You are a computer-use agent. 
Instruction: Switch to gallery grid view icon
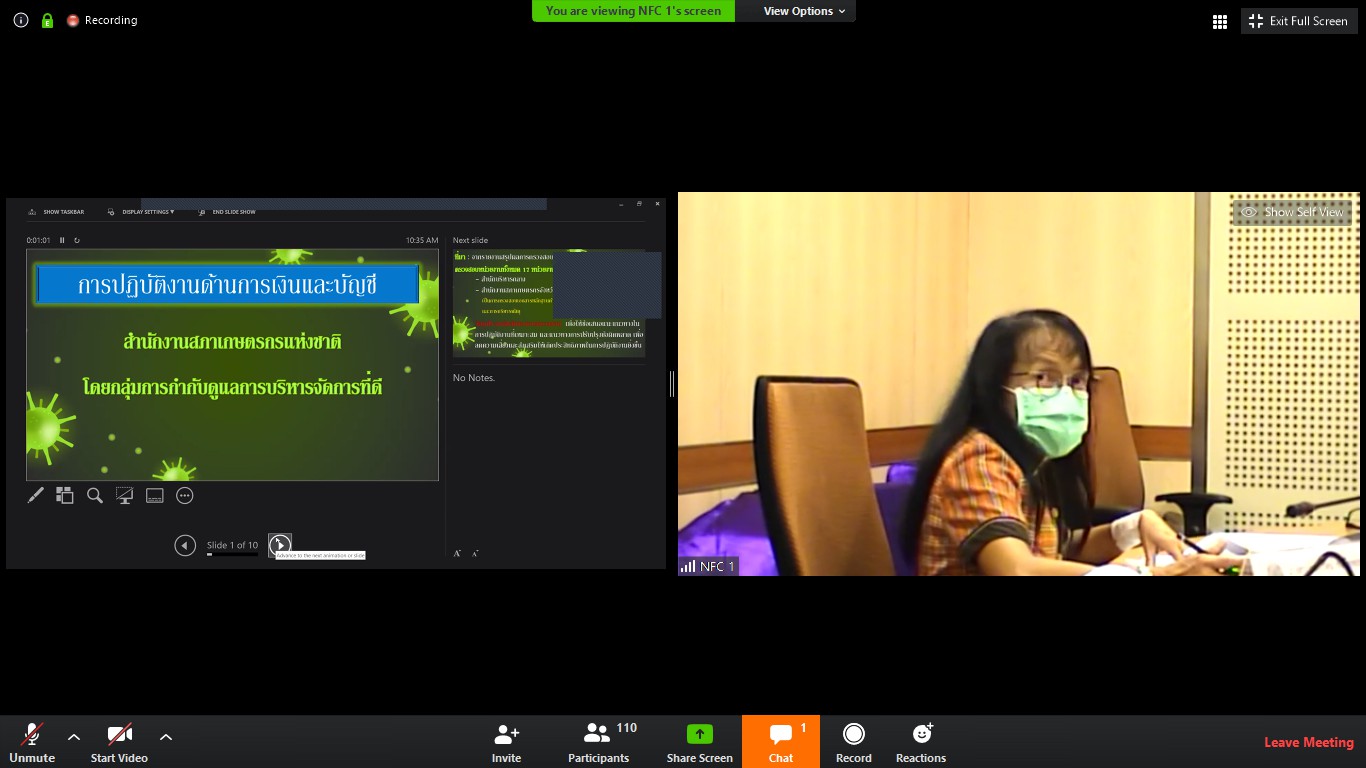(1220, 21)
